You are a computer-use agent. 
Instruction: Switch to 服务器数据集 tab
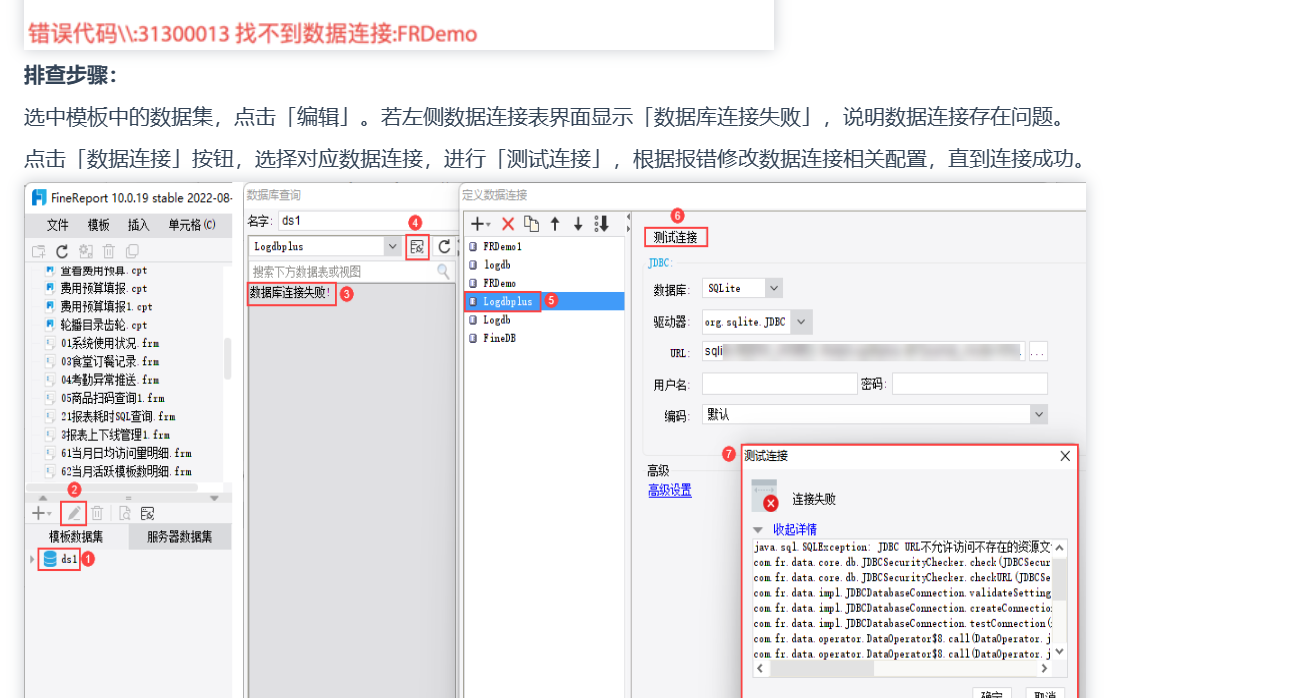[x=180, y=537]
